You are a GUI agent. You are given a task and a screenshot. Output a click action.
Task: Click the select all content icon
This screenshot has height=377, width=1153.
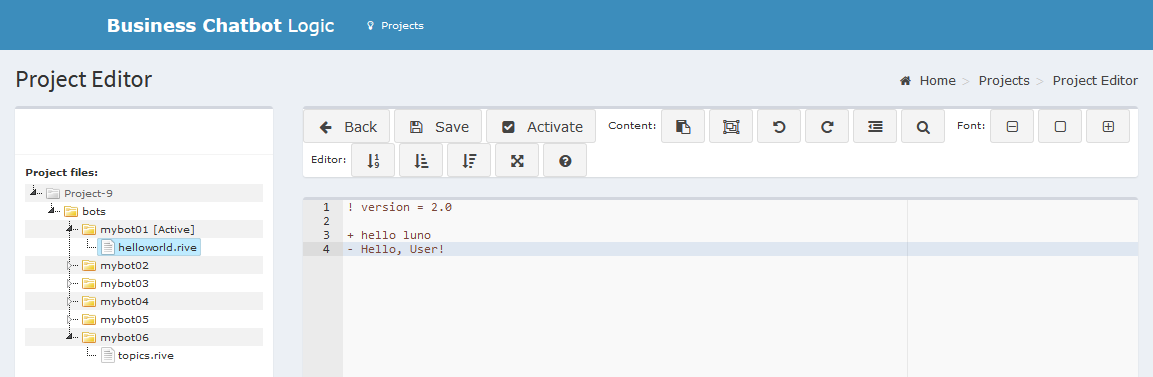click(x=731, y=126)
